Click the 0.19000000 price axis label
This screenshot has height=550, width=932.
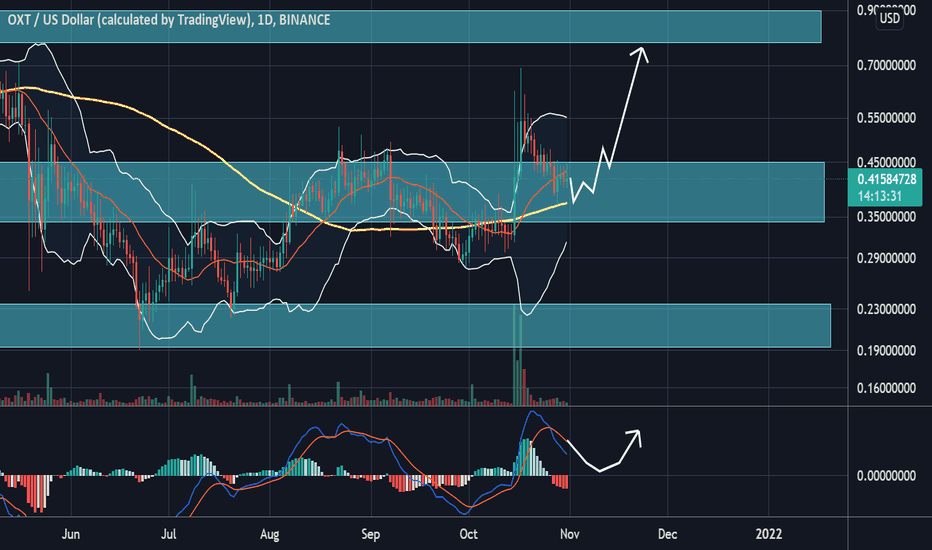(886, 351)
